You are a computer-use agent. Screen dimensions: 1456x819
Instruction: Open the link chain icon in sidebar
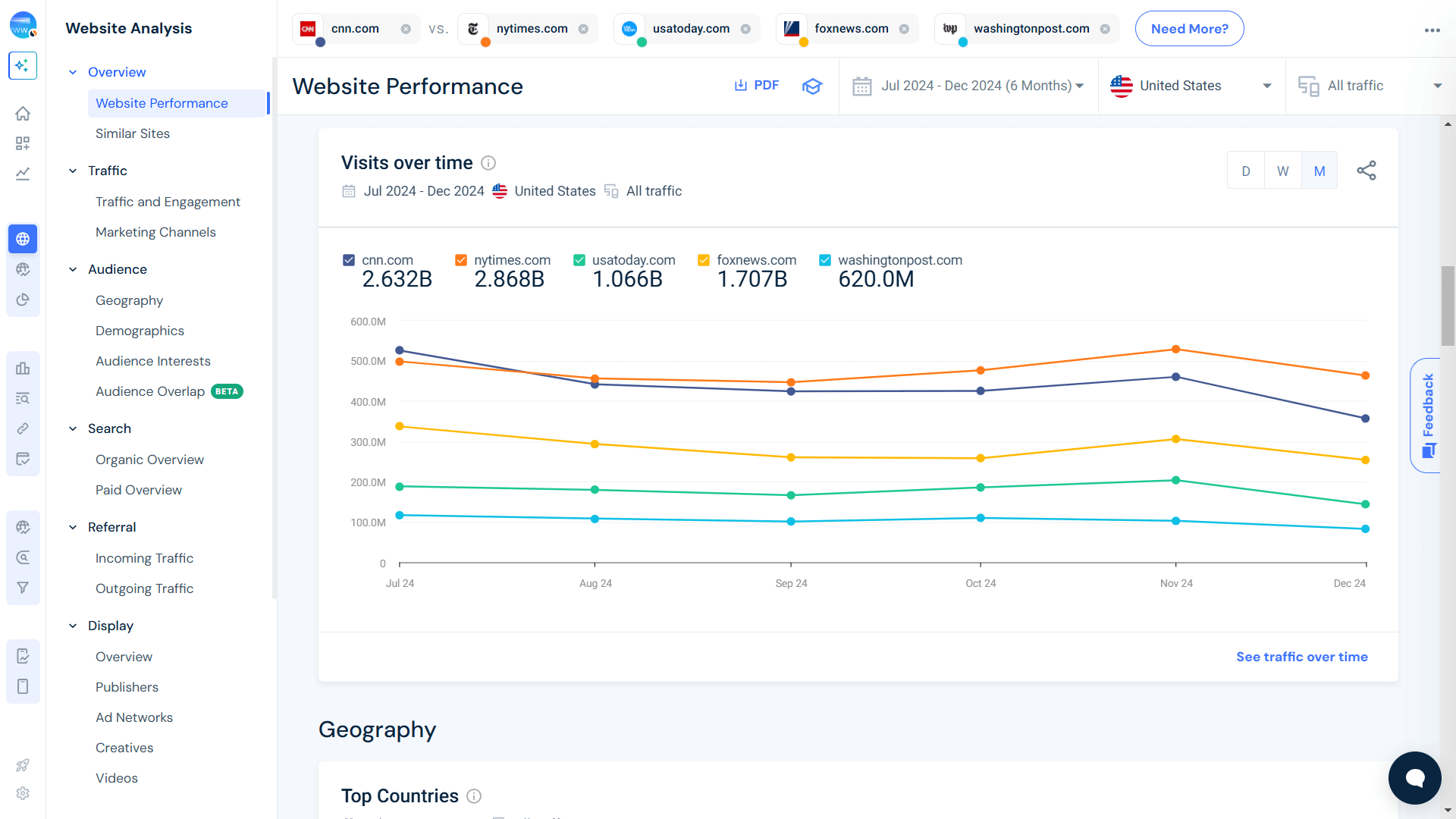[23, 429]
